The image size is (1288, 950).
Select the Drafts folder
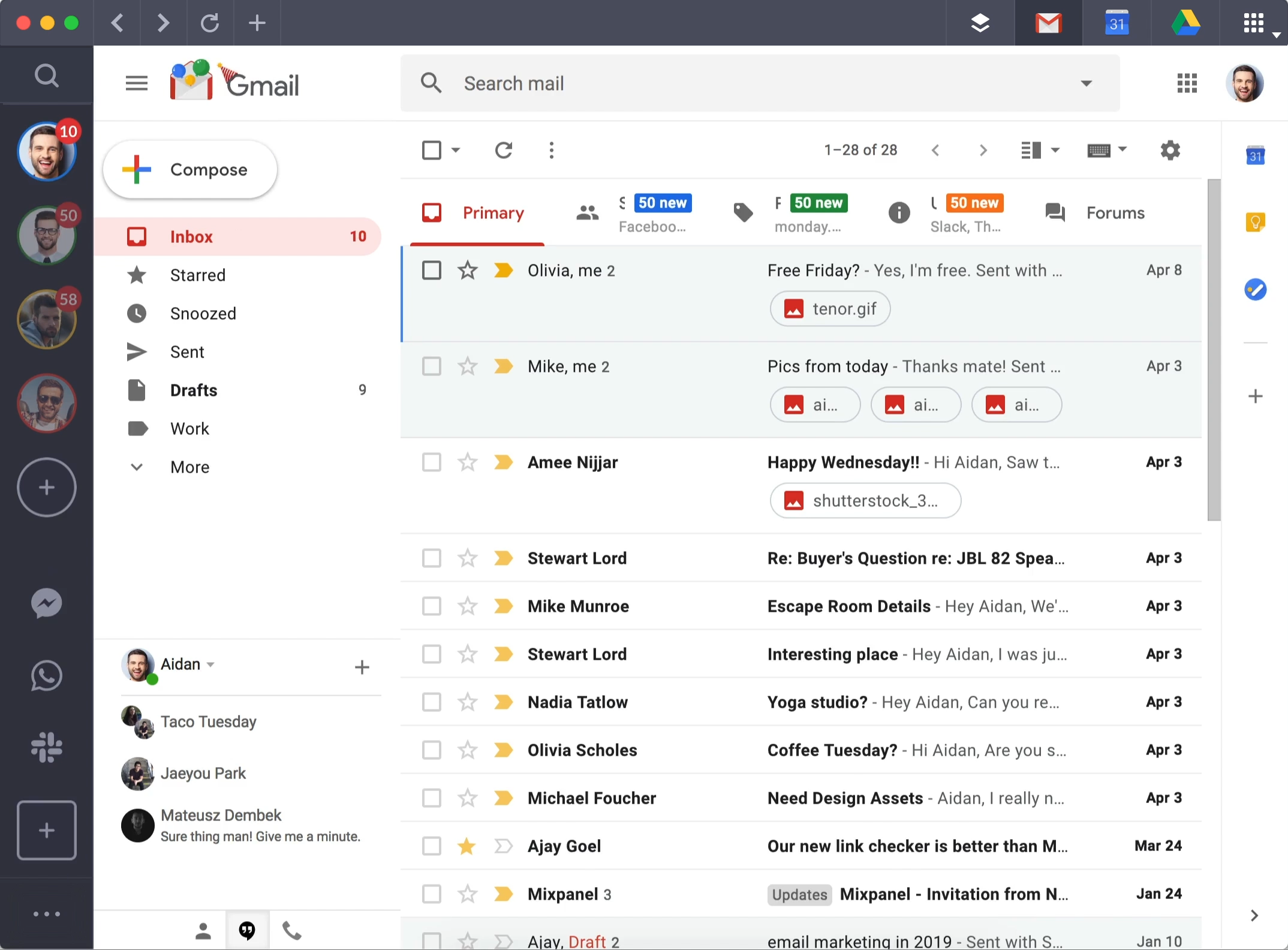click(x=193, y=389)
